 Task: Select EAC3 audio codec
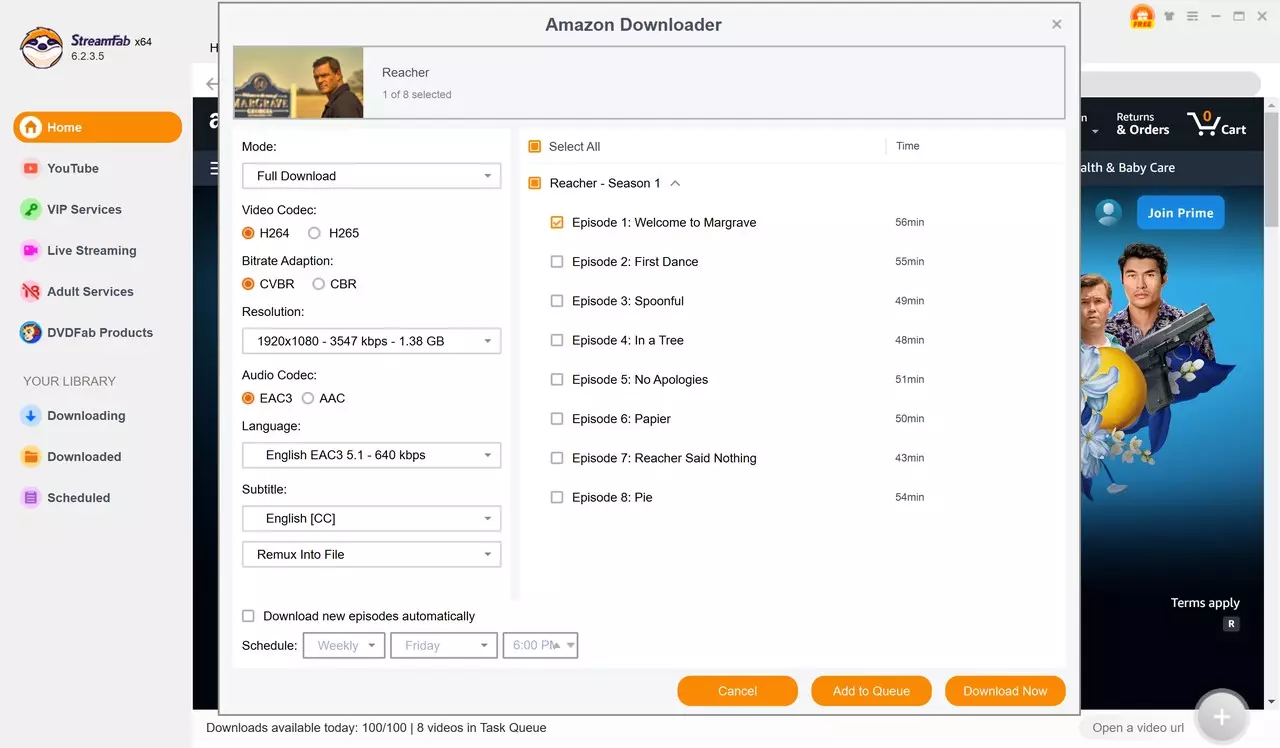248,398
